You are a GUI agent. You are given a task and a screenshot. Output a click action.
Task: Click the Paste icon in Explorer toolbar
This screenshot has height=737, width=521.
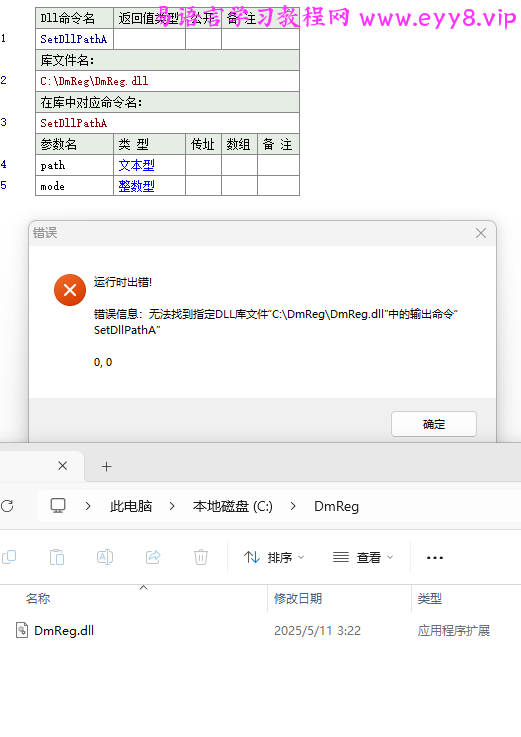pos(57,557)
